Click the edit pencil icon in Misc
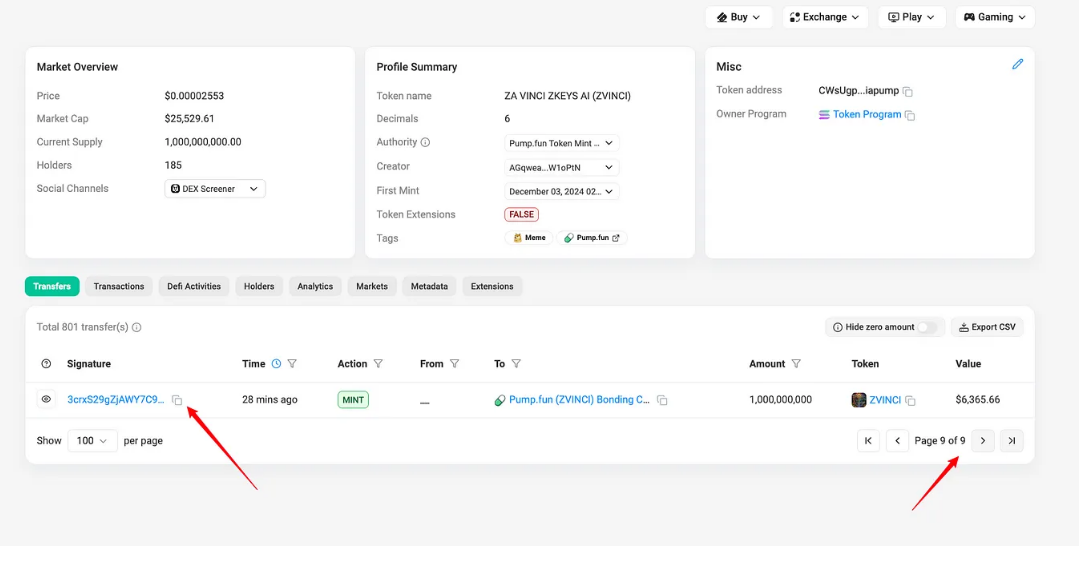 click(x=1017, y=64)
